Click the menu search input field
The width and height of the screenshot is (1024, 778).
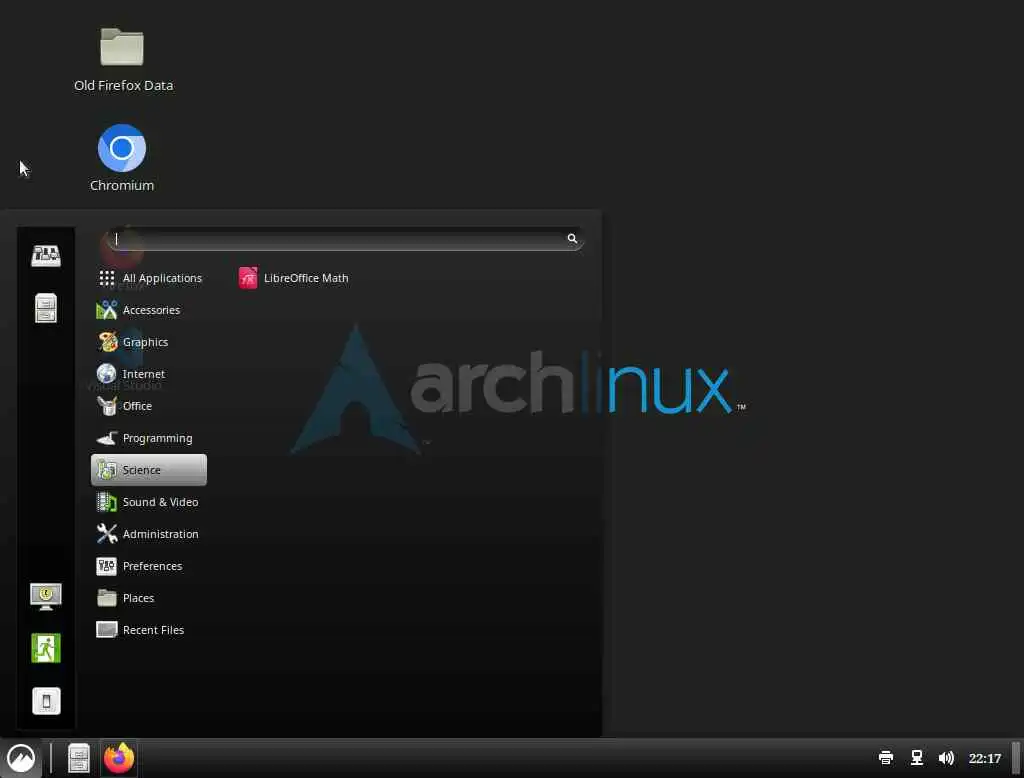pyautogui.click(x=345, y=239)
